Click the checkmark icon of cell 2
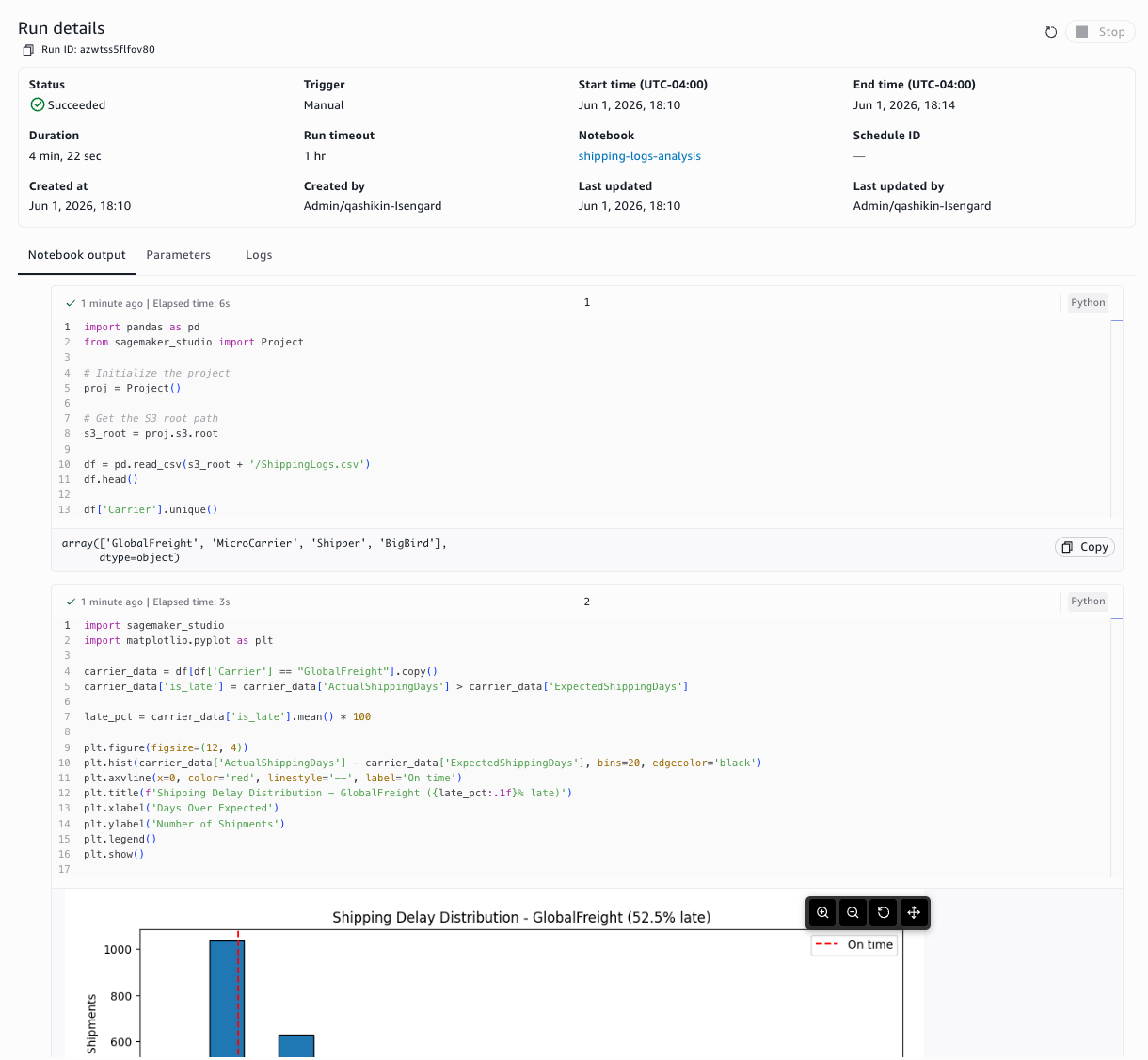The height and width of the screenshot is (1060, 1148). tap(71, 602)
